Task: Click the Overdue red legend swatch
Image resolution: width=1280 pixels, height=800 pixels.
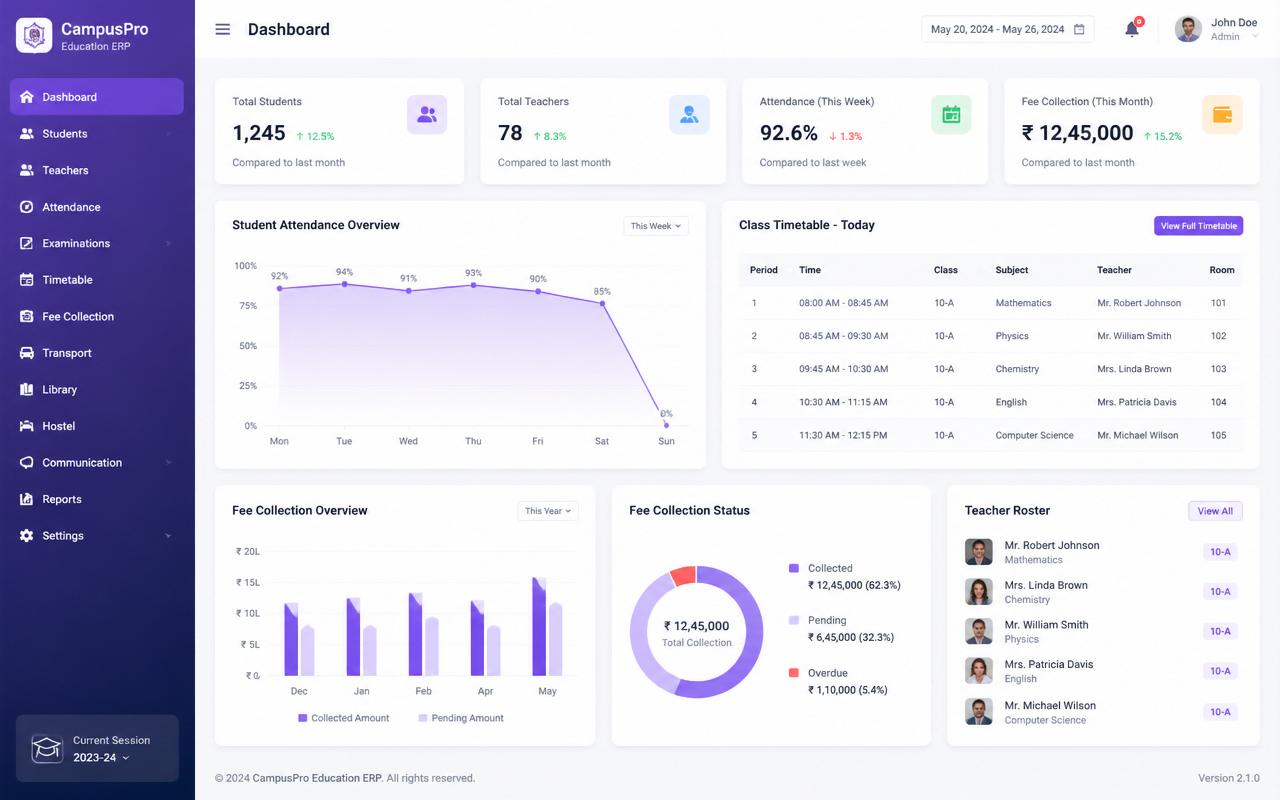Action: 794,673
